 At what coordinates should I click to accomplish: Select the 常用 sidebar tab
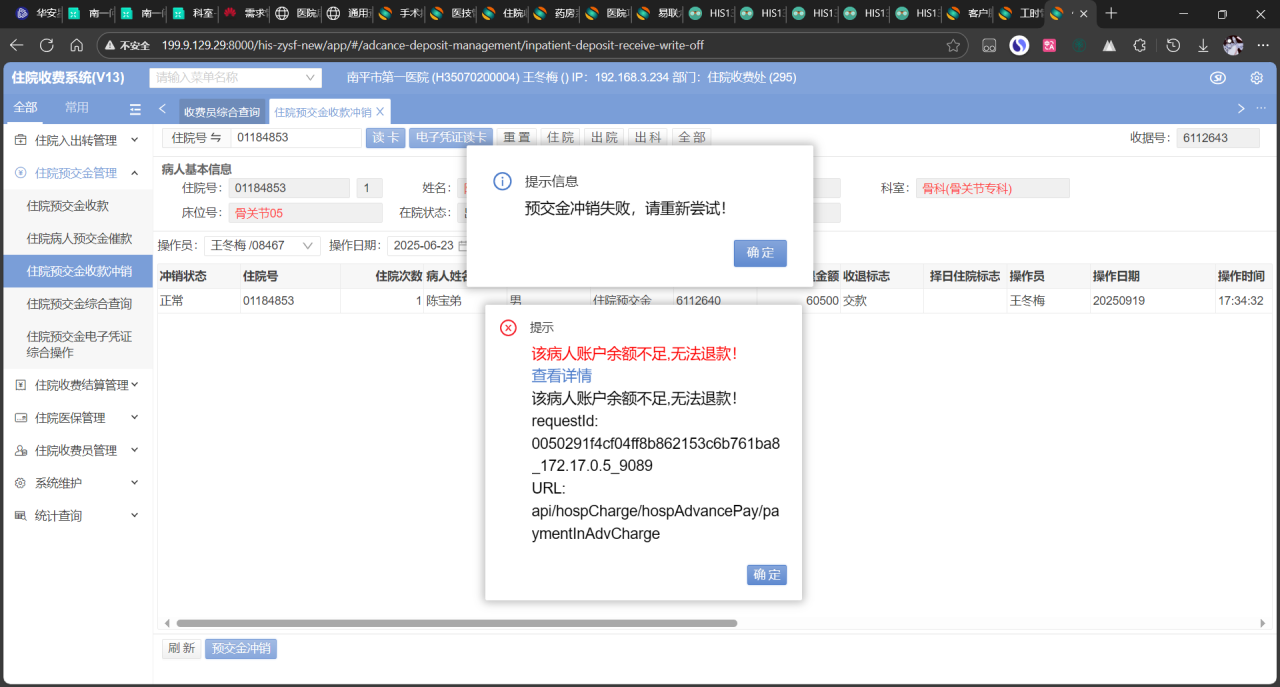click(x=77, y=108)
